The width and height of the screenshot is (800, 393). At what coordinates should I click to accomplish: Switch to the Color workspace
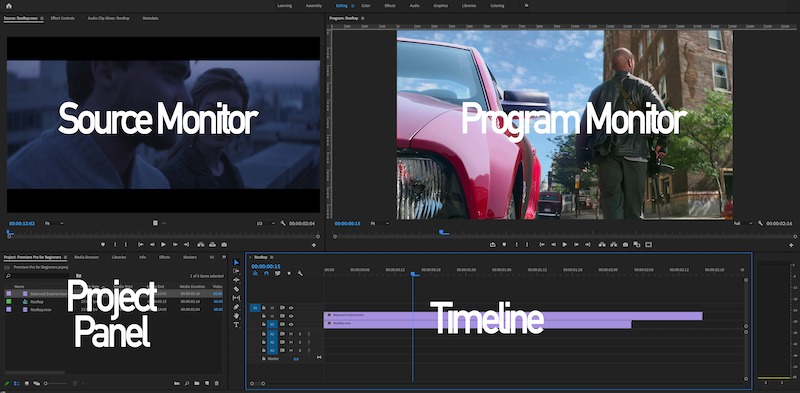[366, 6]
